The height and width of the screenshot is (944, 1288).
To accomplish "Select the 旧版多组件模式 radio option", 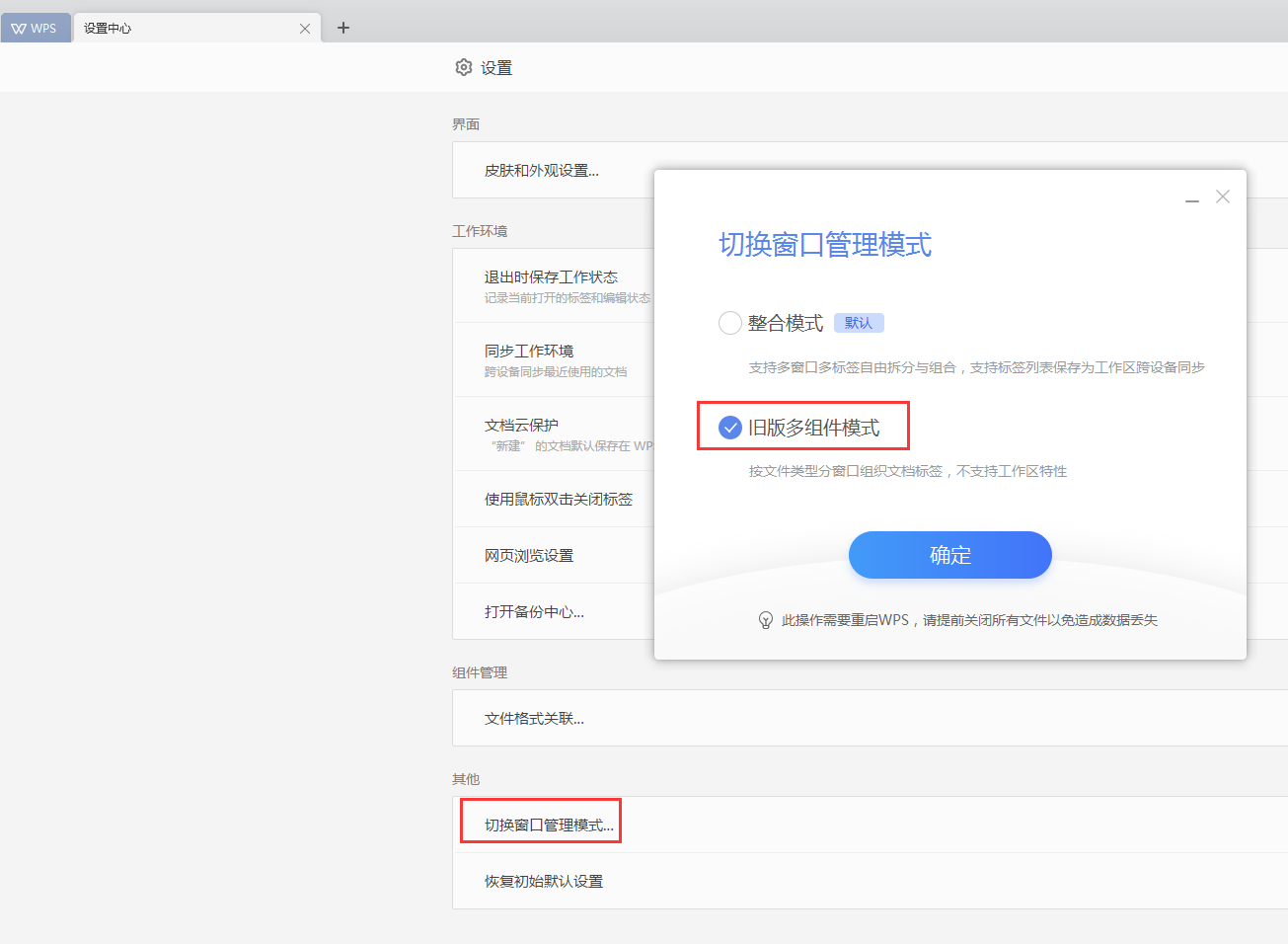I will pyautogui.click(x=730, y=428).
